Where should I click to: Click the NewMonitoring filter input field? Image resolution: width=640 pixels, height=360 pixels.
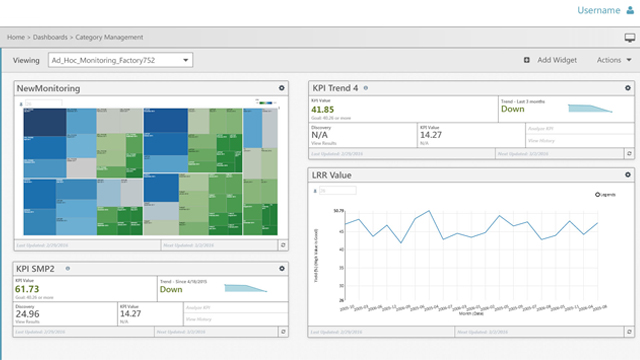click(44, 104)
